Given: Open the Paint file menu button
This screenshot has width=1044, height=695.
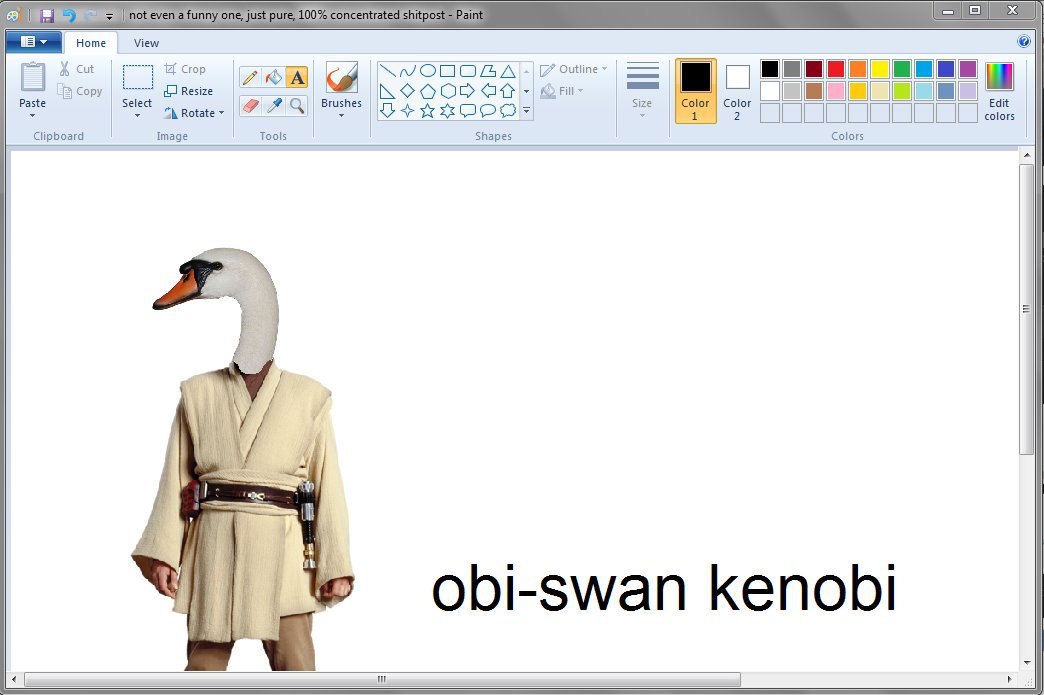Looking at the screenshot, I should point(33,42).
